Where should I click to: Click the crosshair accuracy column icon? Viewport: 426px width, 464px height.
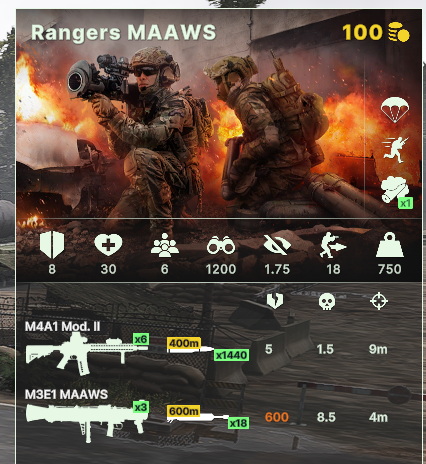[379, 301]
